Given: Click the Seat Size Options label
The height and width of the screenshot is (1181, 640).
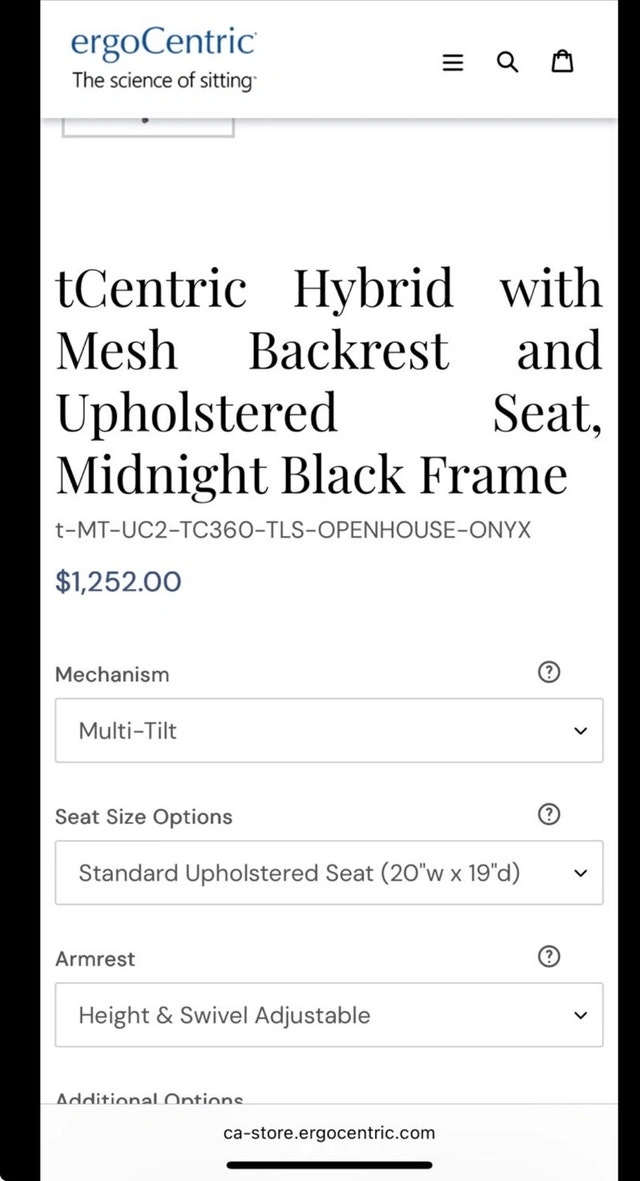Looking at the screenshot, I should (143, 817).
